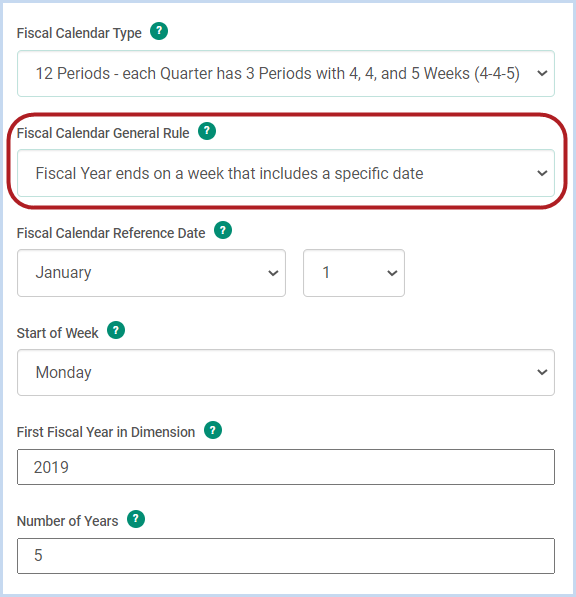Expand the Fiscal Calendar General Rule dropdown

coord(286,173)
